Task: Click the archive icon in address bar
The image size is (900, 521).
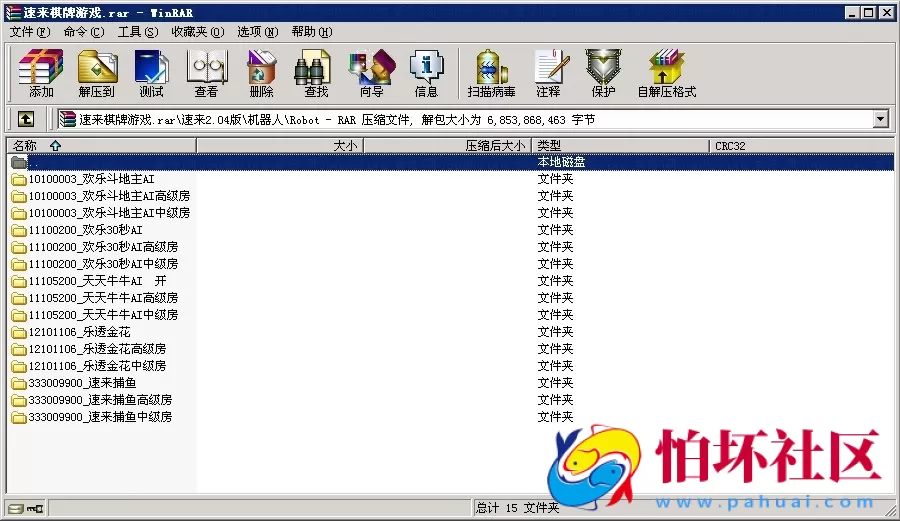Action: pyautogui.click(x=67, y=119)
